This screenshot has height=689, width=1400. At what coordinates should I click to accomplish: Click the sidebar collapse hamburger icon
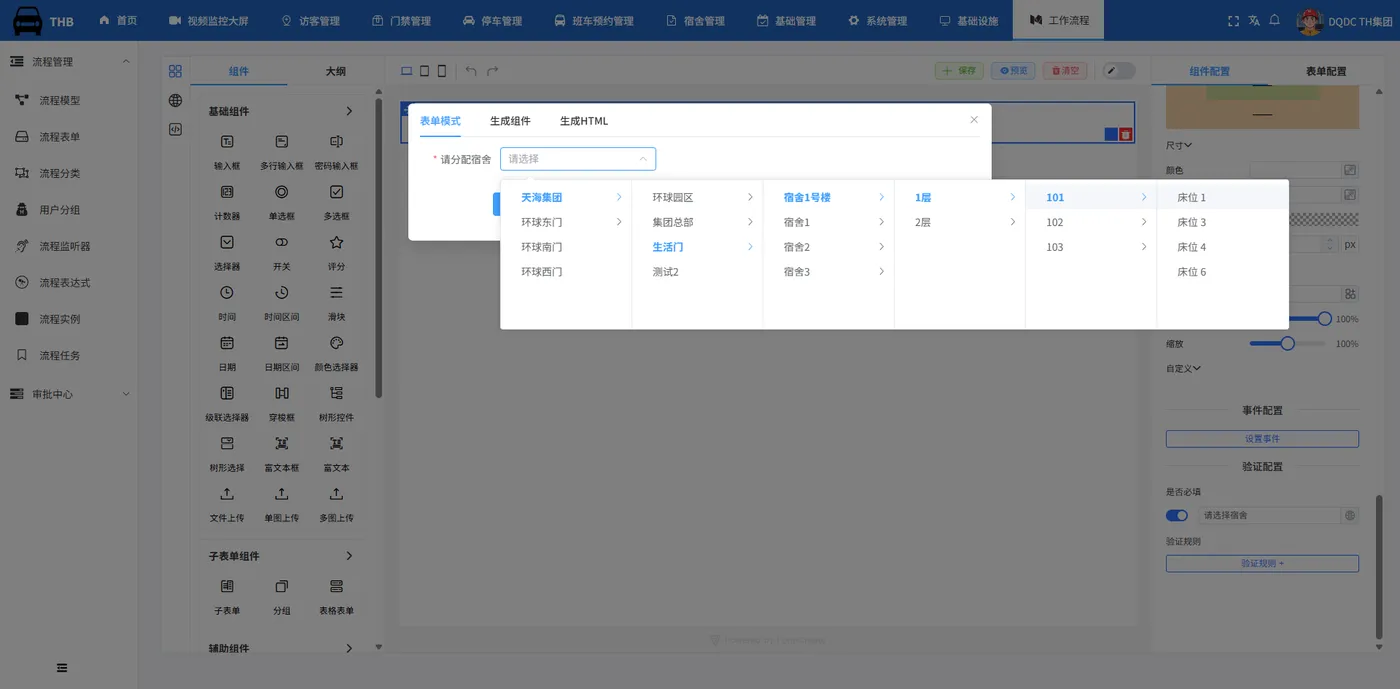point(62,668)
